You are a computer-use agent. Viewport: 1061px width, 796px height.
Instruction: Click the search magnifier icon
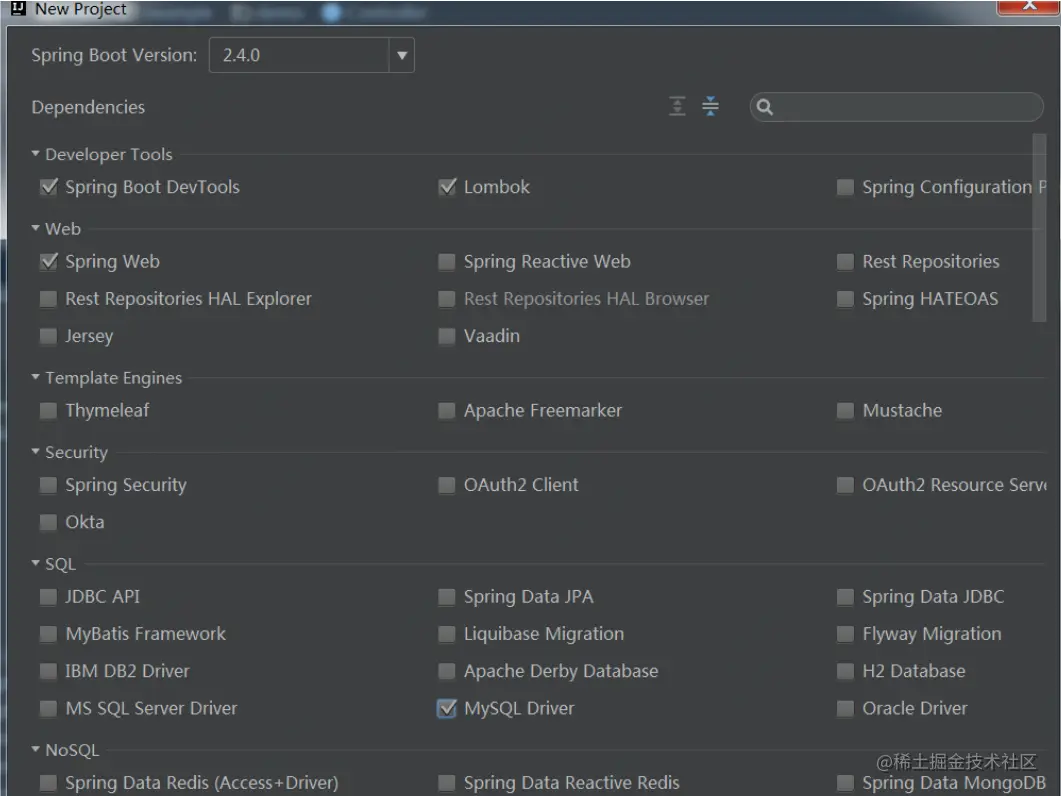coord(765,107)
